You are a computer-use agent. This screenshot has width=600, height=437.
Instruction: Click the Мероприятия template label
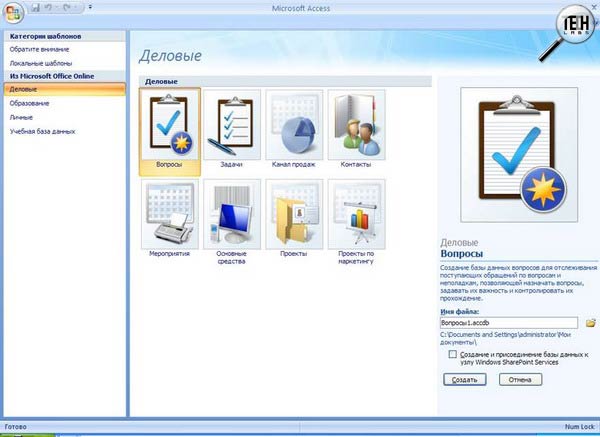pyautogui.click(x=170, y=254)
